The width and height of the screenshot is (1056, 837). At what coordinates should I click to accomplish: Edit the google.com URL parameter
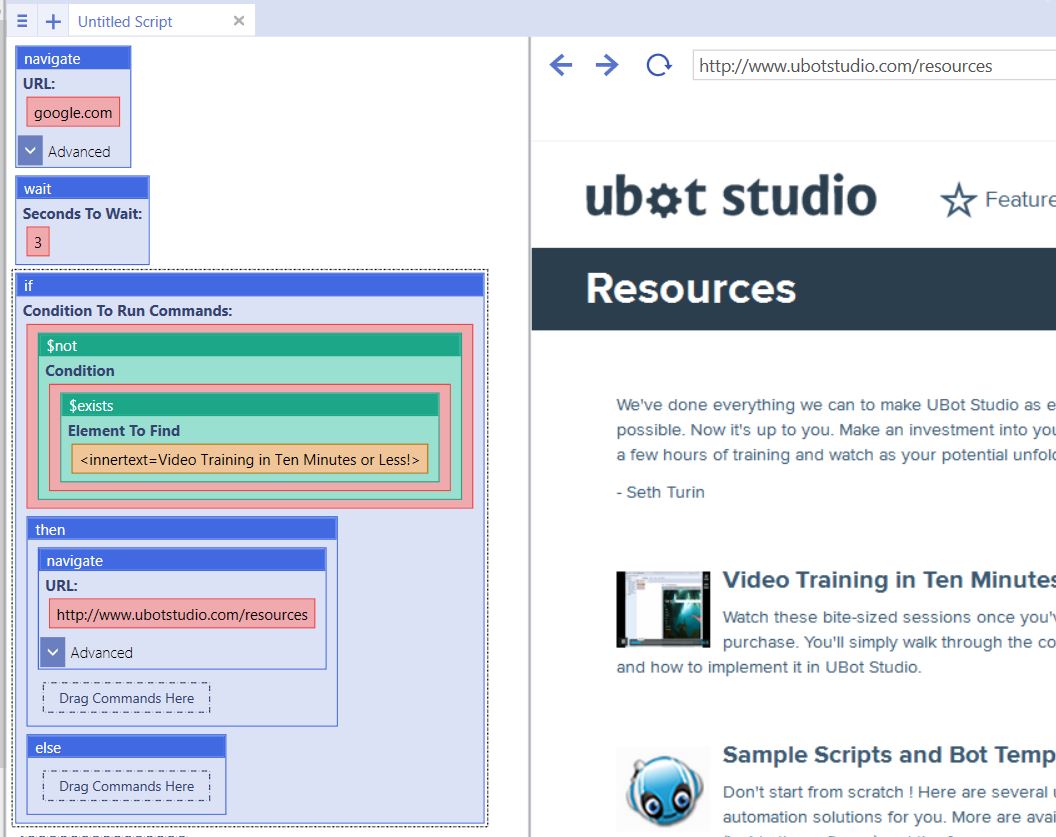[x=73, y=112]
